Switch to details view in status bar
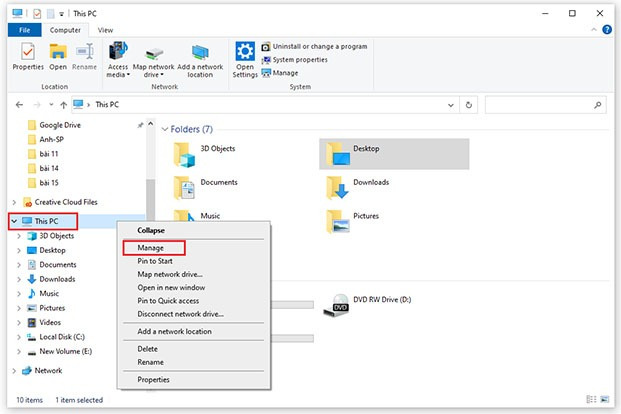Screen dimensions: 621x414 click(591, 399)
